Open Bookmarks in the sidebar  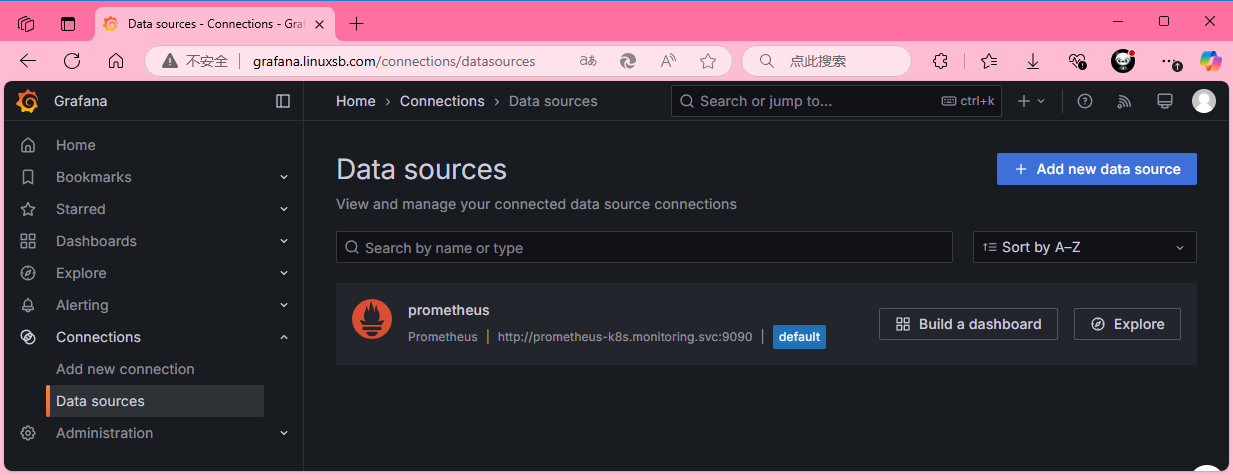[94, 177]
